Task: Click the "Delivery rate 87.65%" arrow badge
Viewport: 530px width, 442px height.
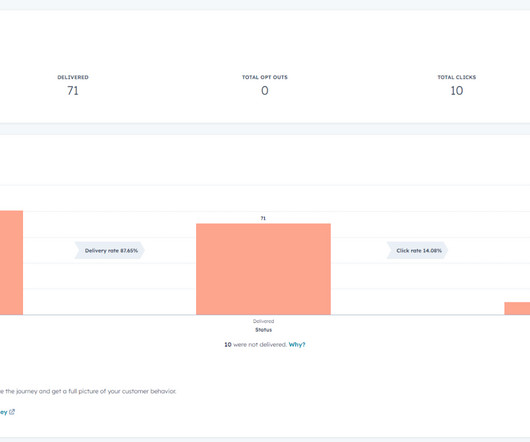Action: (110, 250)
